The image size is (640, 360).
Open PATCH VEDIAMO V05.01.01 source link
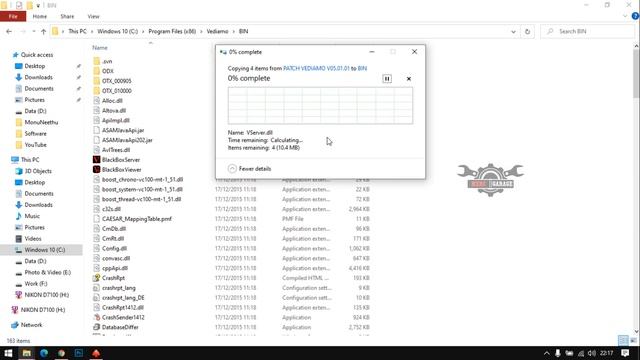pyautogui.click(x=316, y=69)
